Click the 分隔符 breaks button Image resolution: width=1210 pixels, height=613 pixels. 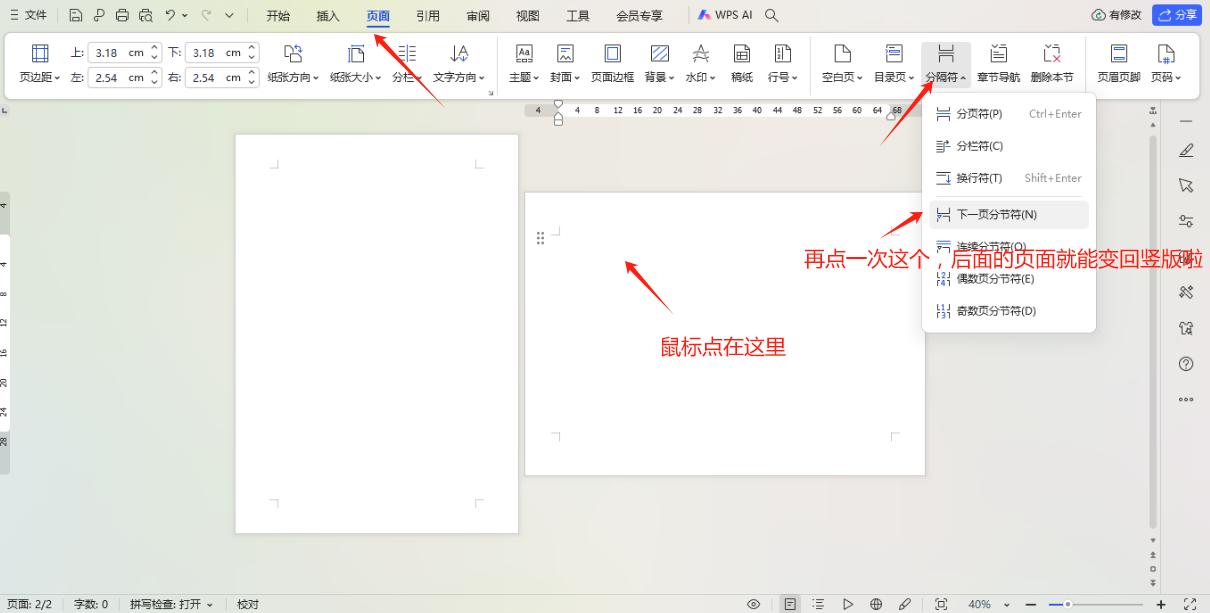coord(946,63)
